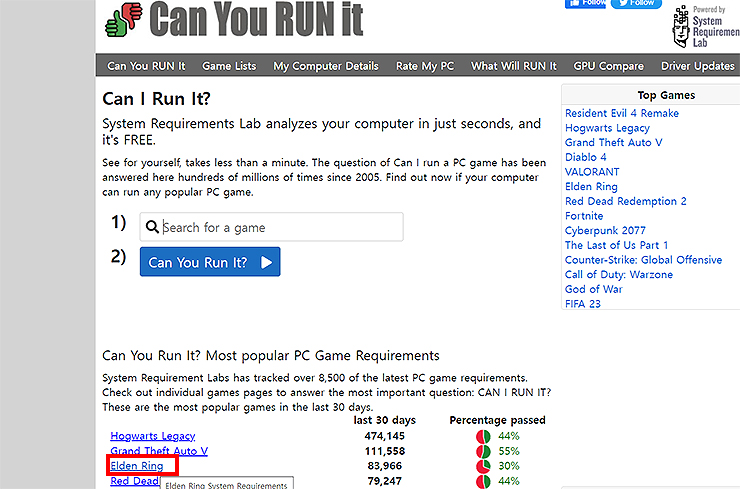Click the 'Top Games' panel heading

coord(666,95)
